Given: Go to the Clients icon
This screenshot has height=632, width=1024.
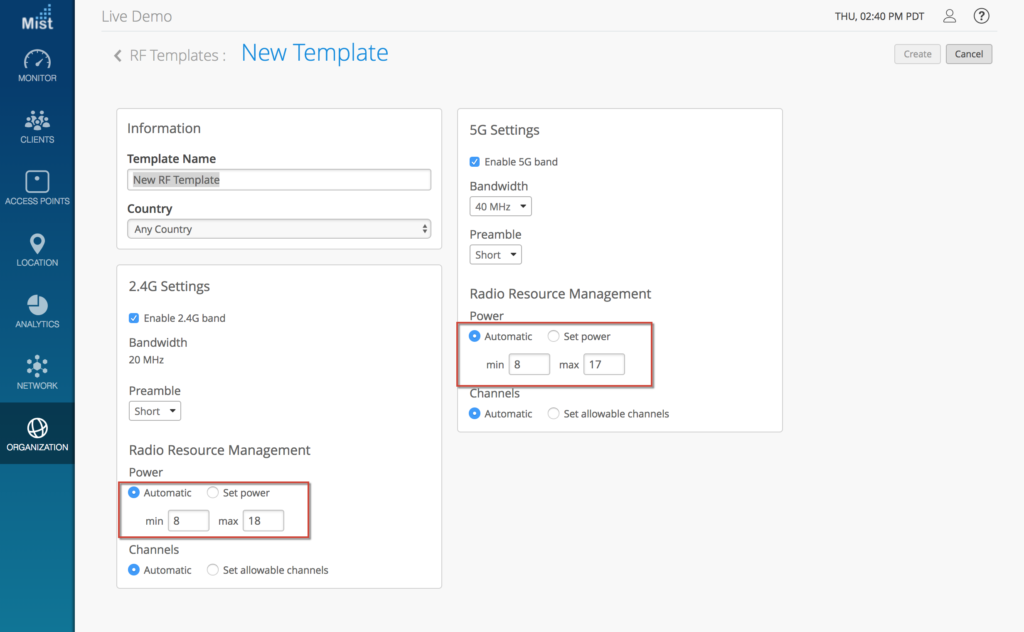Looking at the screenshot, I should [37, 121].
